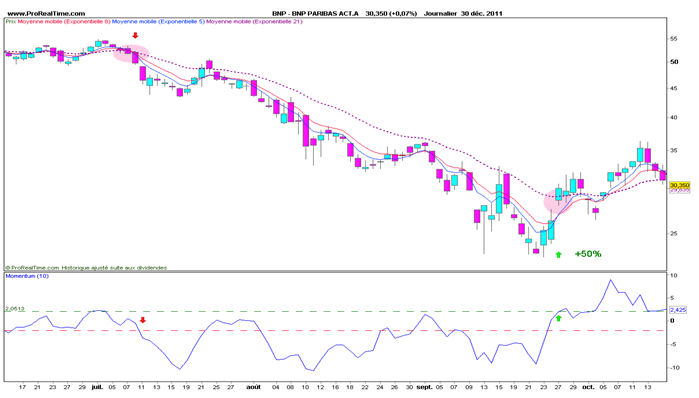Click the 40 price axis label
Viewport: 699px width, 398px height.
click(673, 118)
